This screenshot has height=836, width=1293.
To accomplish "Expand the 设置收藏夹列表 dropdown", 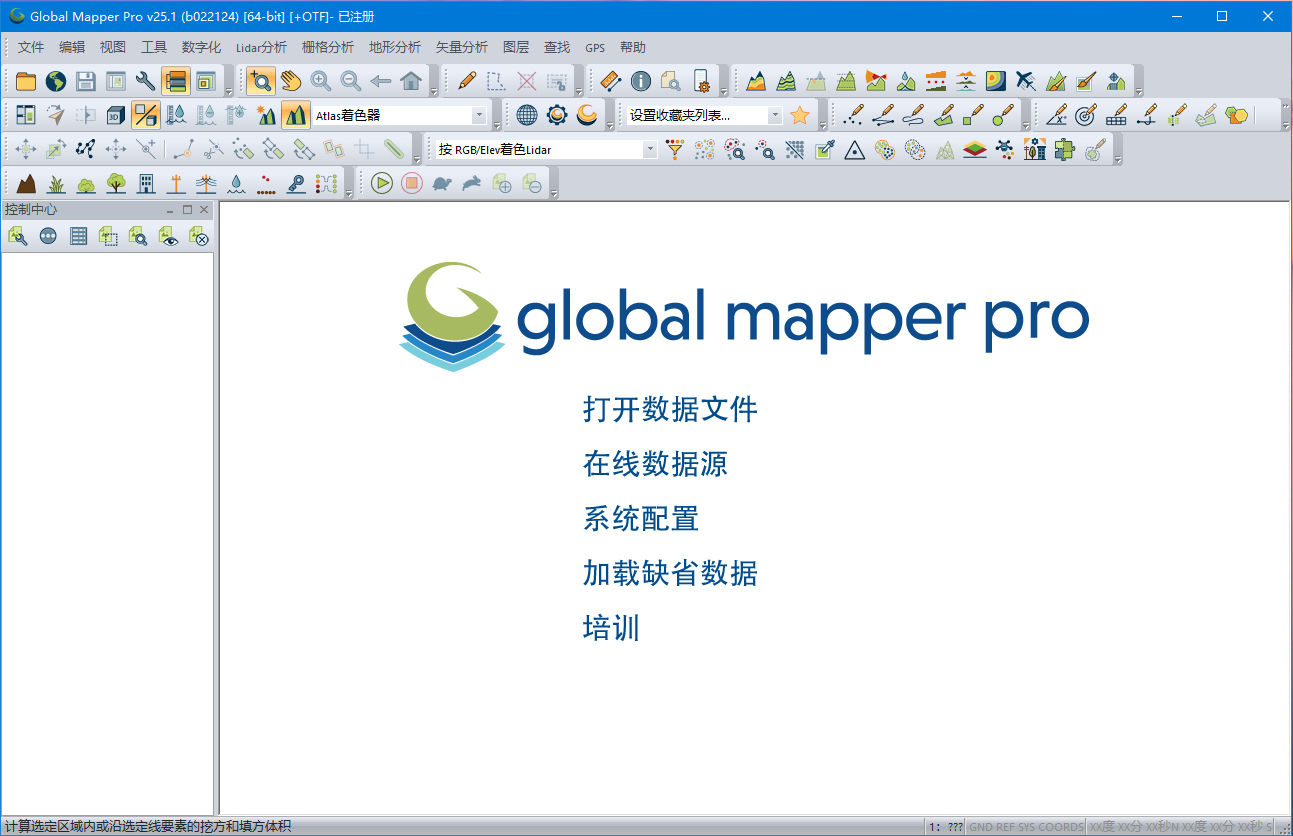I will (774, 115).
